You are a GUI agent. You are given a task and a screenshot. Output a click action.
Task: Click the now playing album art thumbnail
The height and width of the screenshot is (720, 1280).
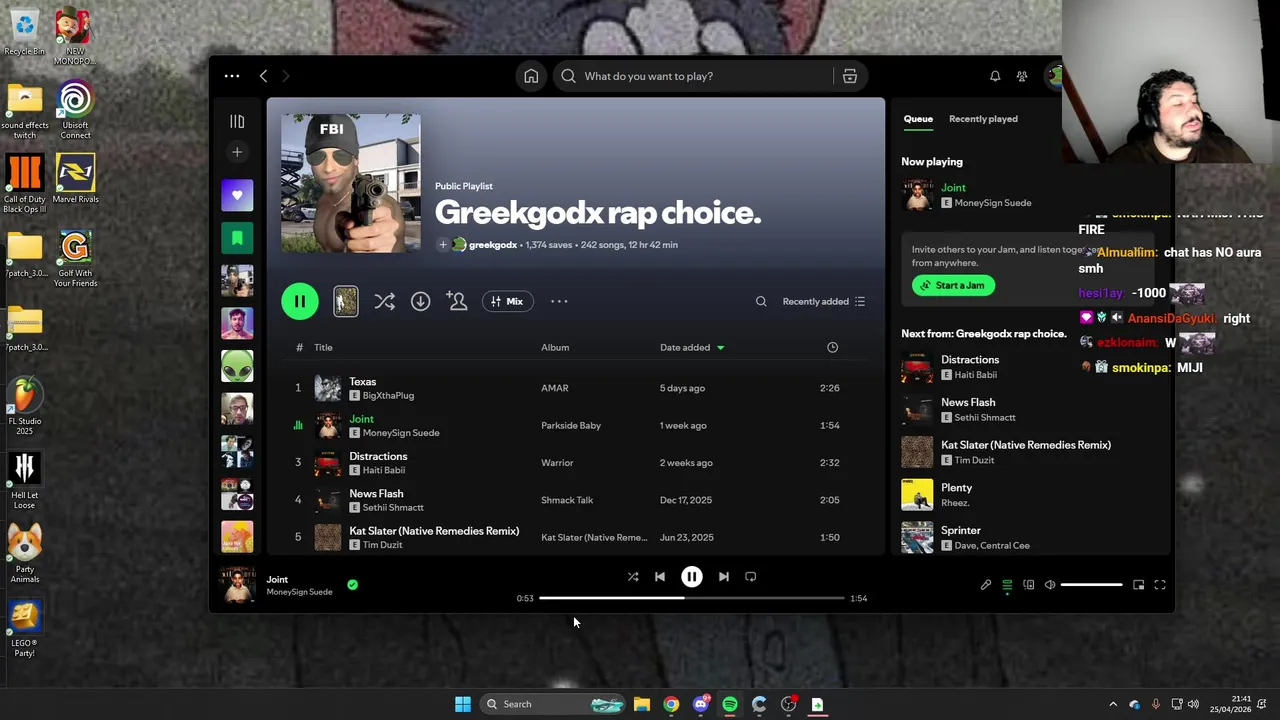click(x=238, y=585)
